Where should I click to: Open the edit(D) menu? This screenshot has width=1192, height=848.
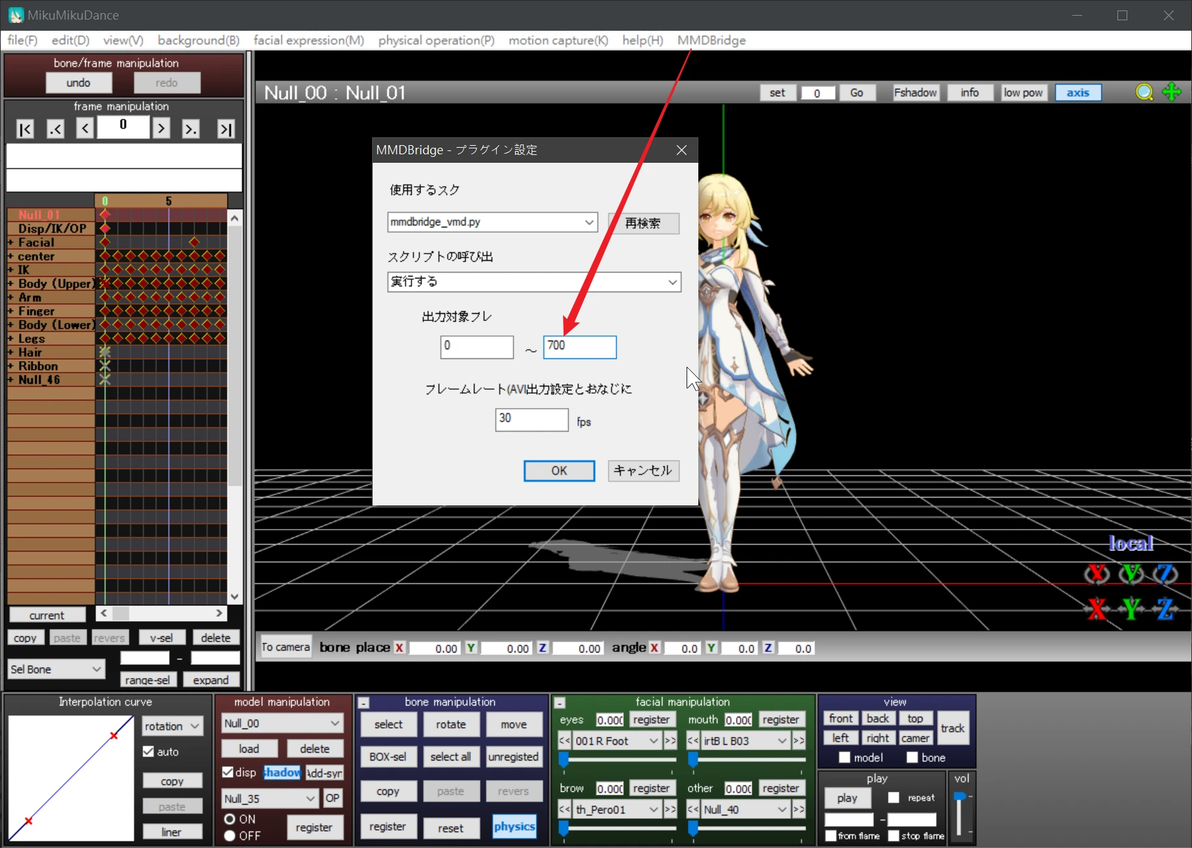[x=70, y=40]
